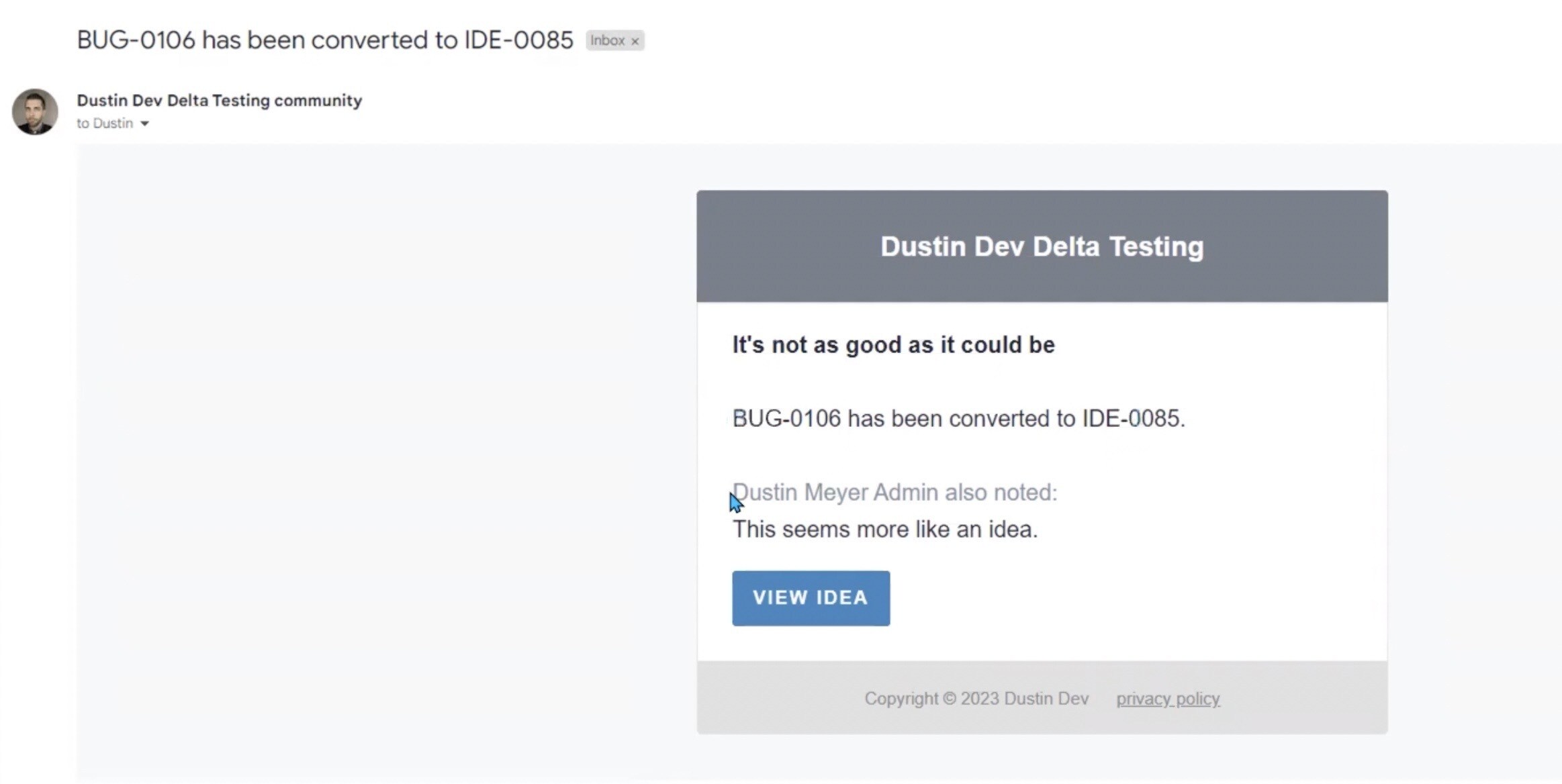The height and width of the screenshot is (784, 1562).
Task: Follow the privacy policy link
Action: coord(1168,699)
